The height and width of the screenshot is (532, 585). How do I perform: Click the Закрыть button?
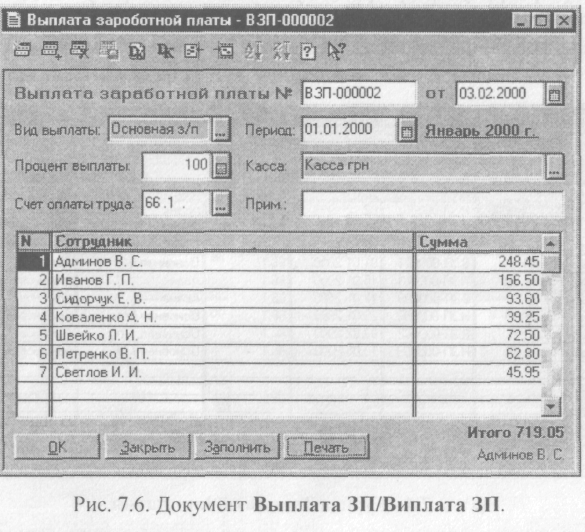click(148, 447)
